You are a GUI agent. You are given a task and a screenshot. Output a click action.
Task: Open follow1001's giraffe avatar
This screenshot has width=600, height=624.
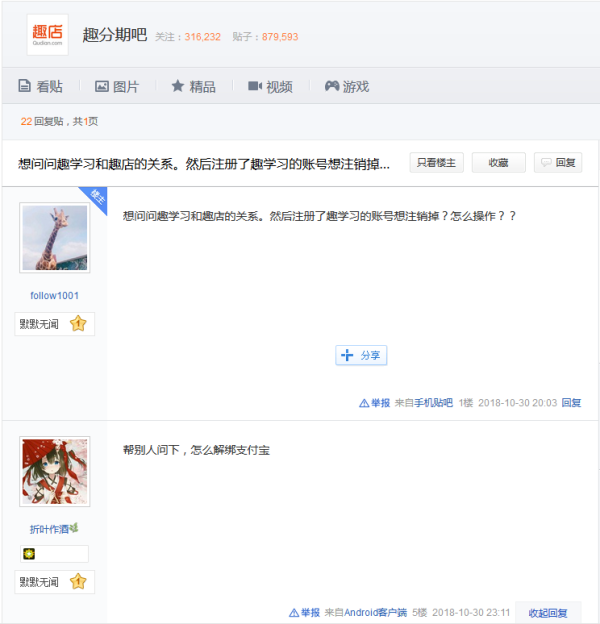[55, 238]
